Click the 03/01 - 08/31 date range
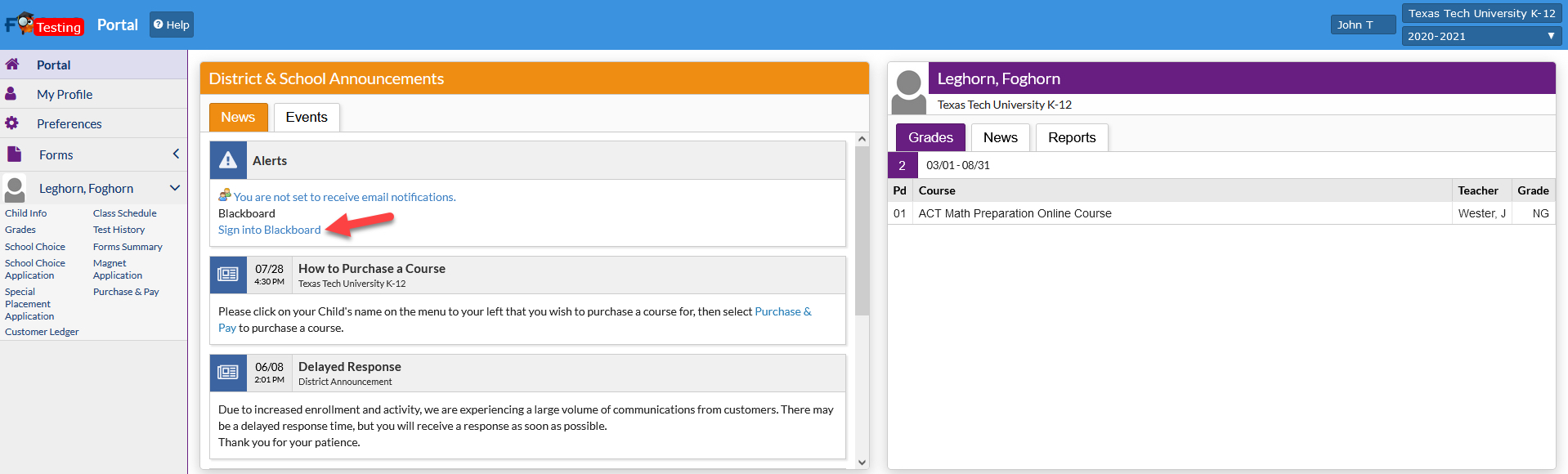The image size is (1568, 474). click(x=958, y=165)
